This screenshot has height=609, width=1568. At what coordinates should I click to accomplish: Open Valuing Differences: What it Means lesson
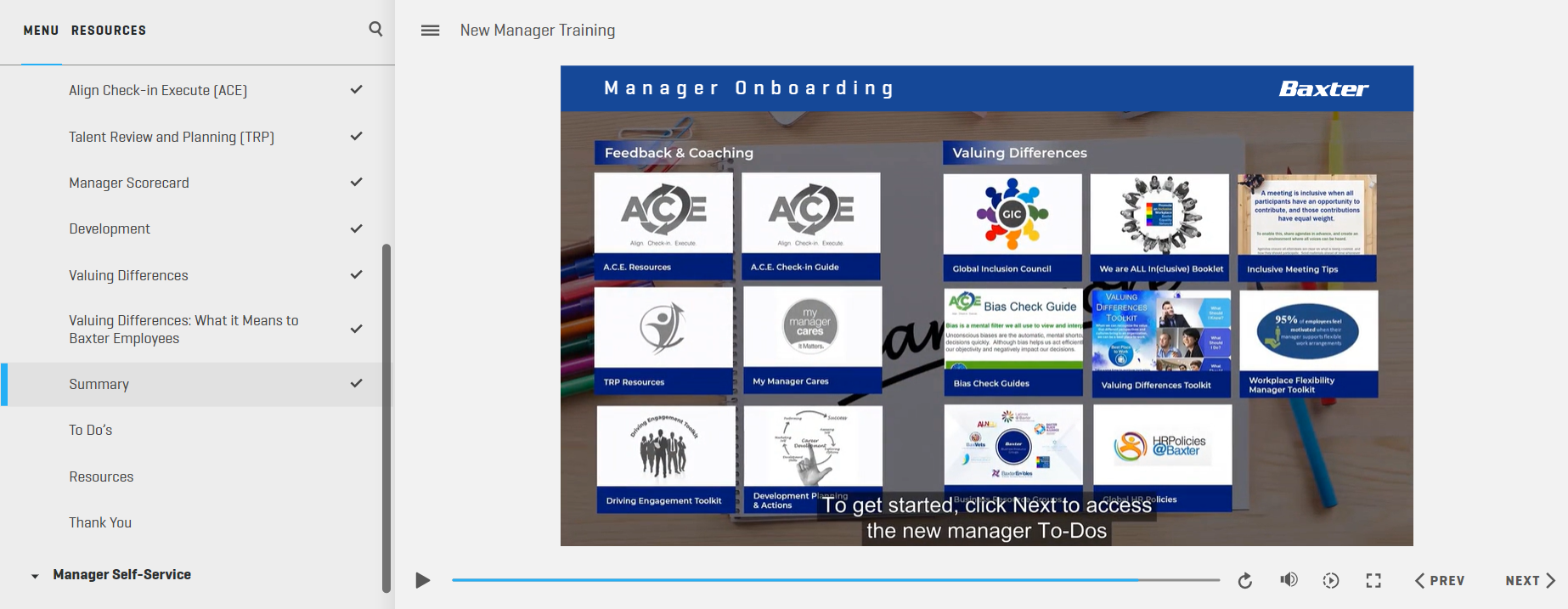[x=197, y=330]
